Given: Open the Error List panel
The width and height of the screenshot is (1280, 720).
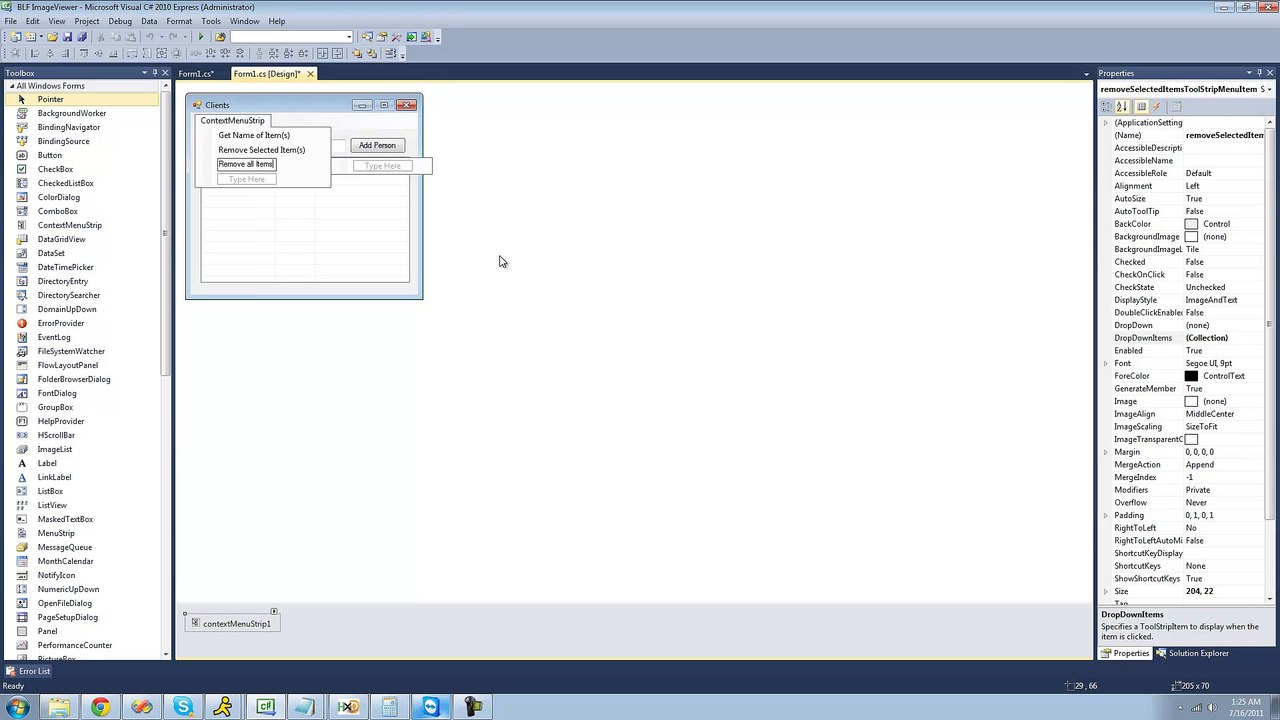Looking at the screenshot, I should point(28,671).
